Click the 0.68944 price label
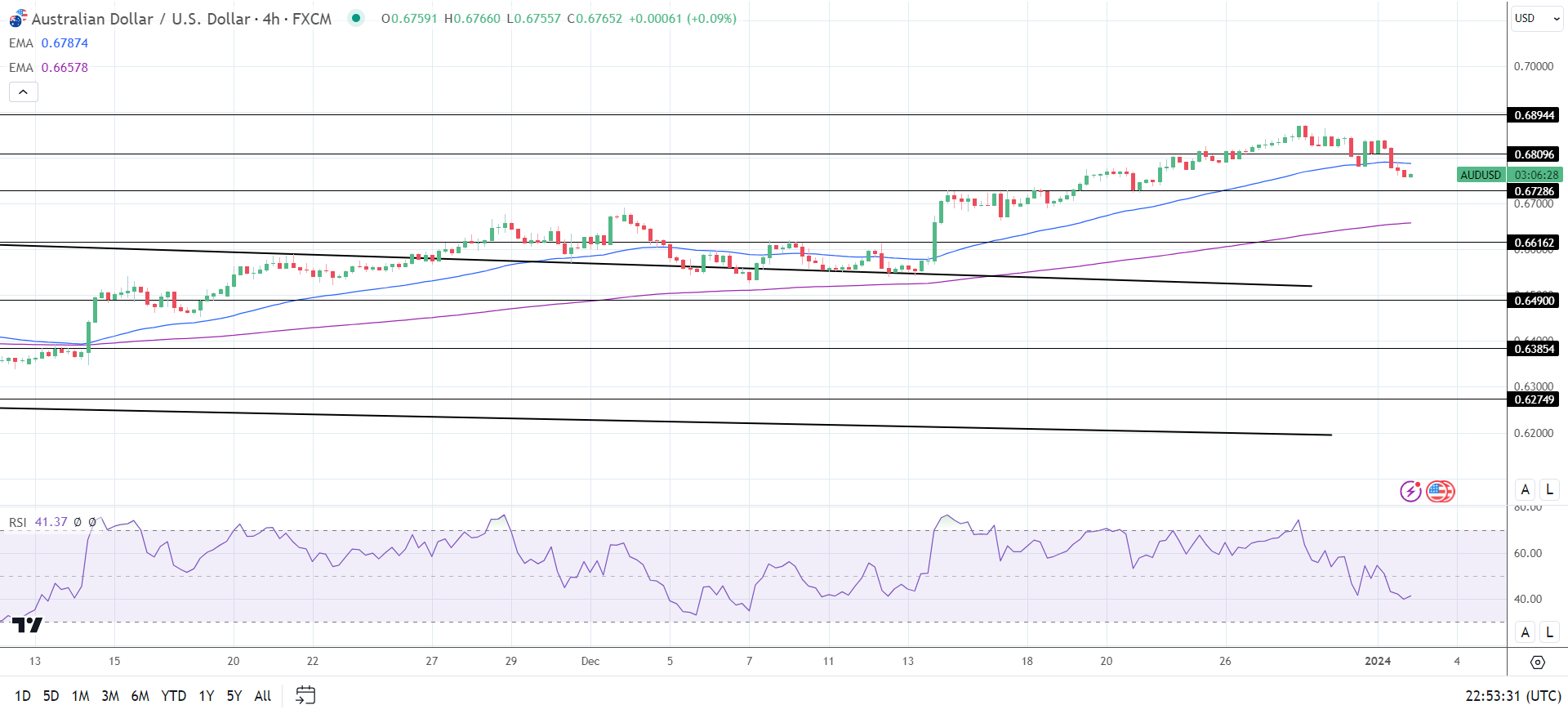Viewport: 1568px width, 714px height. (x=1534, y=115)
